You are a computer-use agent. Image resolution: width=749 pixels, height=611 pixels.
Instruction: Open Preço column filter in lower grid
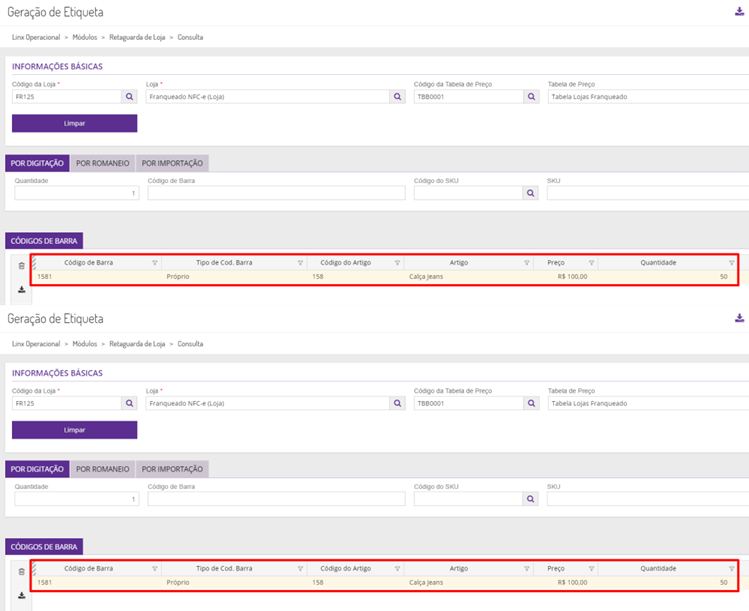tap(591, 569)
